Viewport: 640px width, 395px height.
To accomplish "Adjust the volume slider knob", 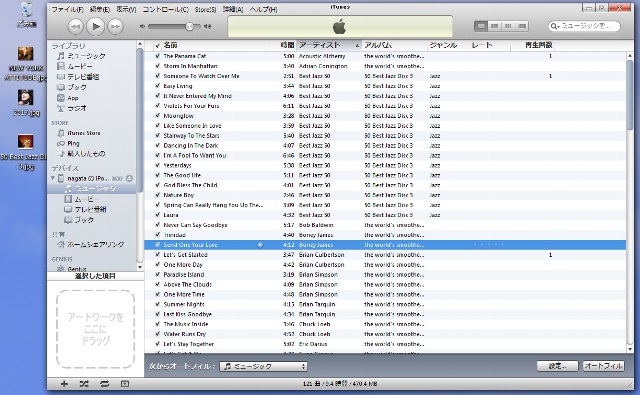I will [x=189, y=27].
